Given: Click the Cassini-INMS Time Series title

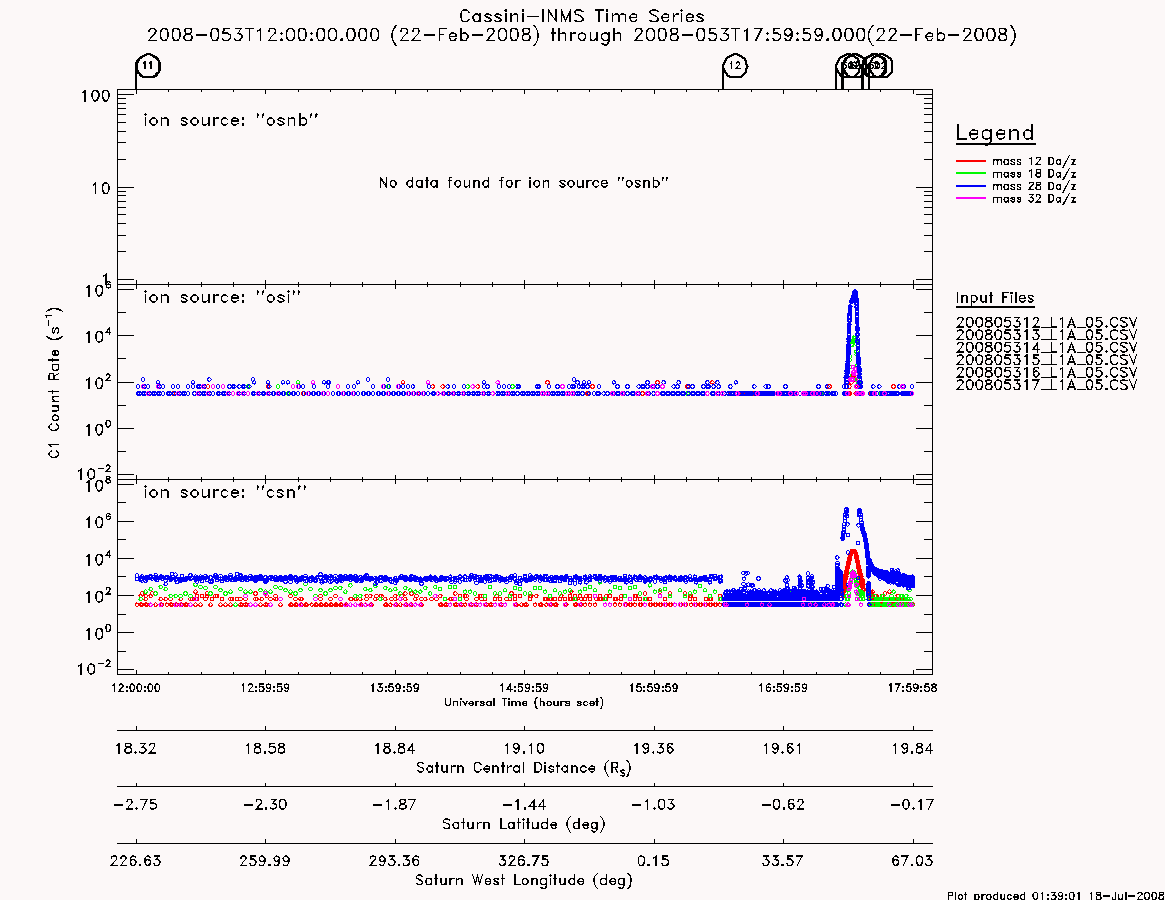Looking at the screenshot, I should point(582,16).
